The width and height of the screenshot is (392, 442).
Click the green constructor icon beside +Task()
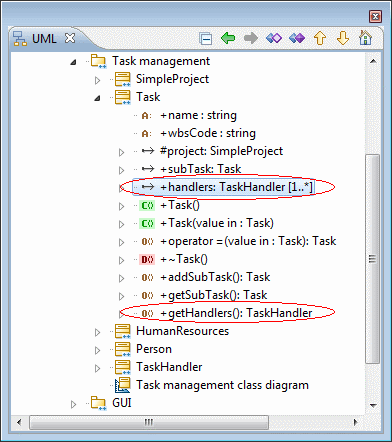(147, 205)
